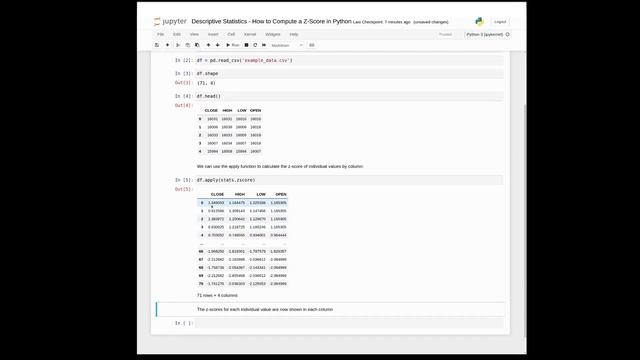Click the kernel status circle indicator

(x=508, y=35)
